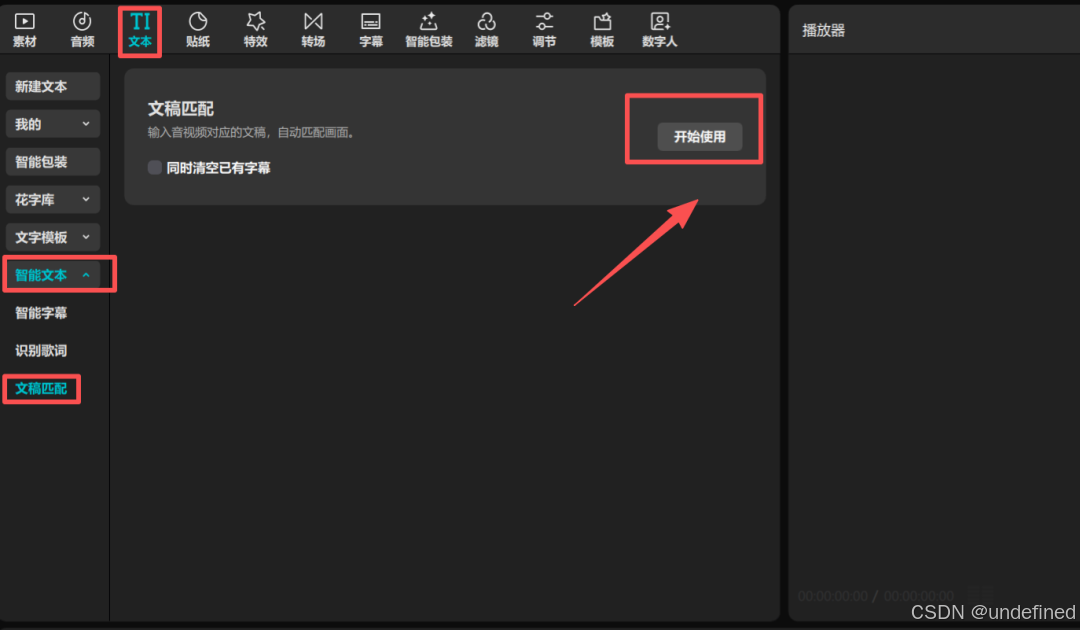Click the 播放器 panel title

point(823,30)
